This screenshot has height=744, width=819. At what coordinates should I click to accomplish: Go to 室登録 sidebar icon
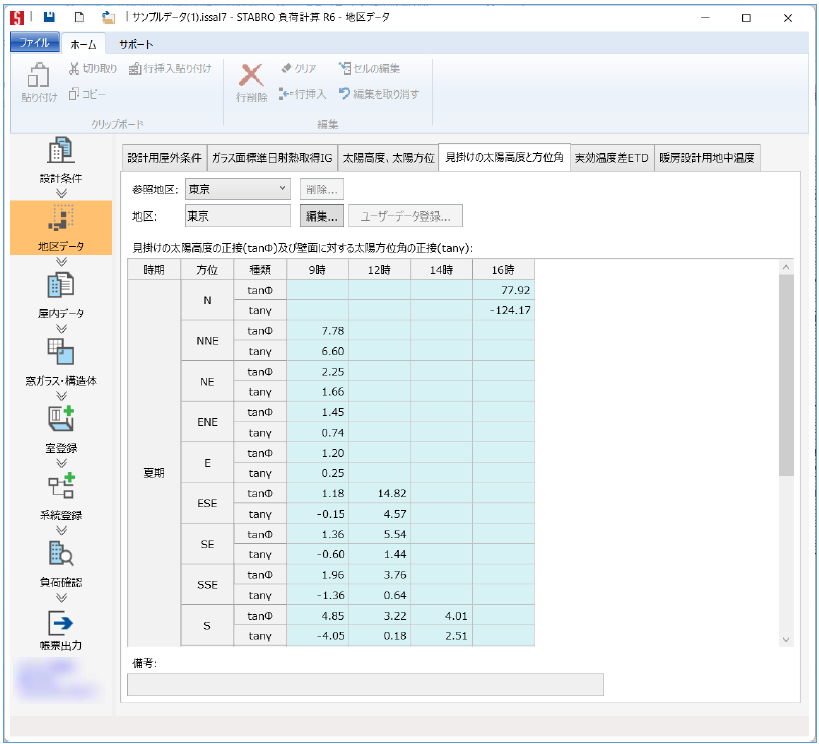(60, 420)
